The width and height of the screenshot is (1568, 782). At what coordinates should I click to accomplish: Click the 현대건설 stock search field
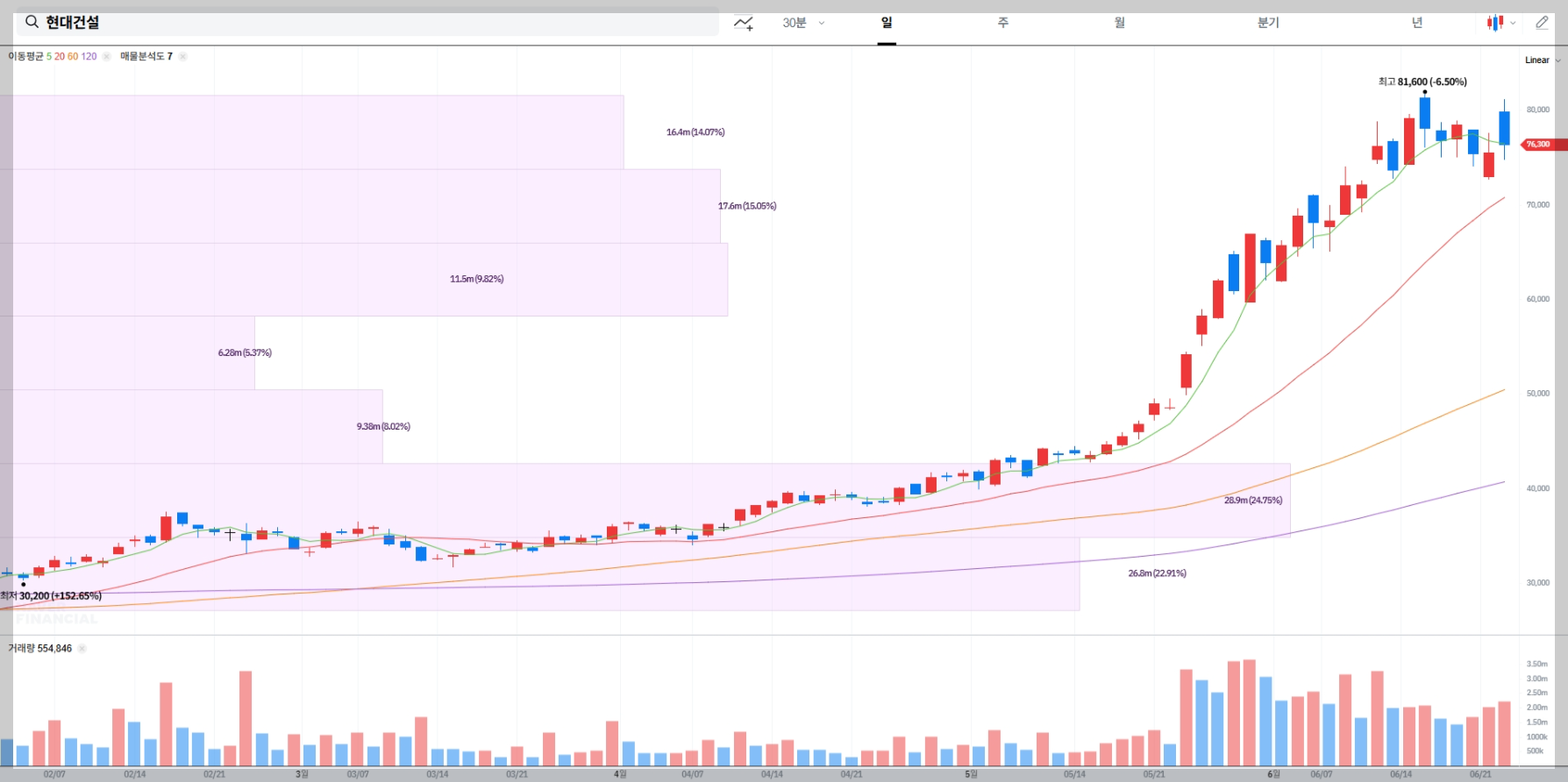point(367,22)
